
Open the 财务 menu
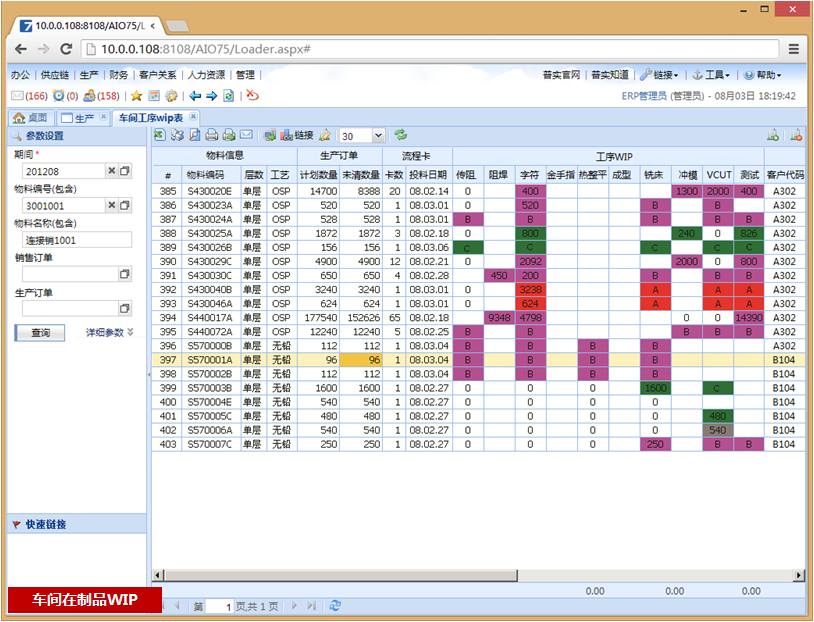click(x=119, y=75)
